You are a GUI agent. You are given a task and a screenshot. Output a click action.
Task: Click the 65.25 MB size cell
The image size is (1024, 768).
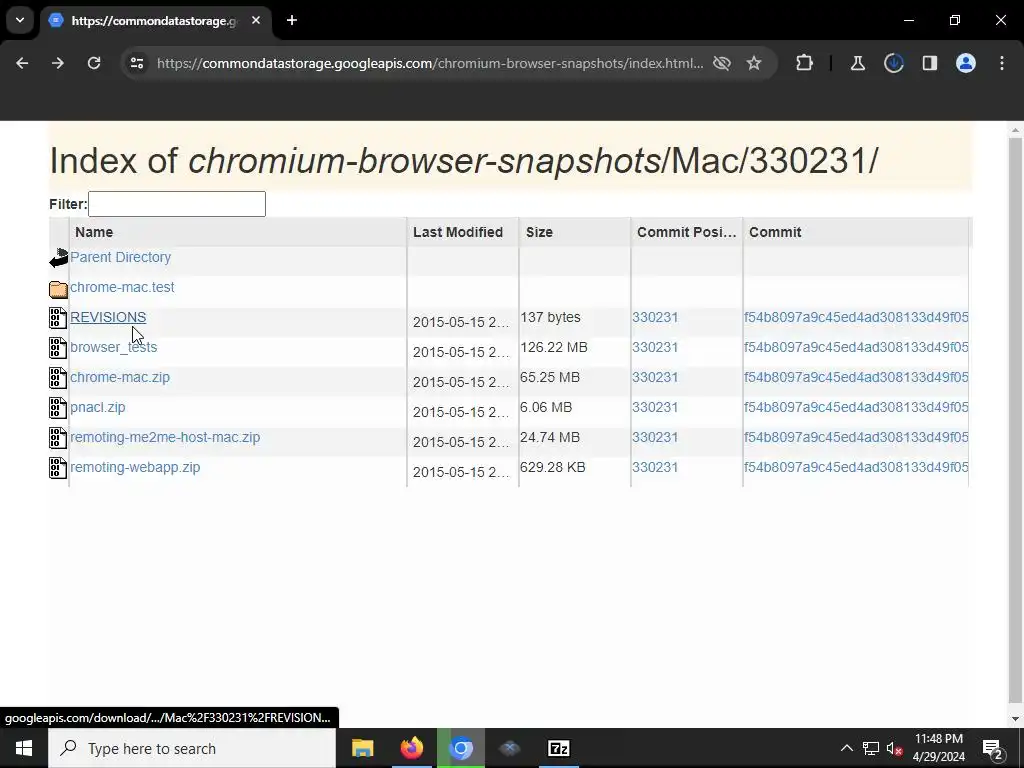[x=550, y=377]
